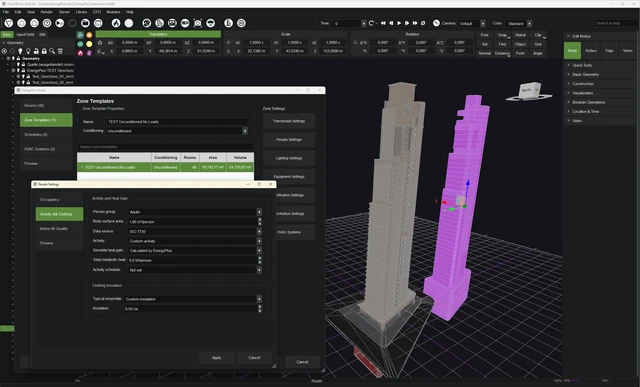The width and height of the screenshot is (640, 387).
Task: Toggle the Angle option
Action: point(538,53)
